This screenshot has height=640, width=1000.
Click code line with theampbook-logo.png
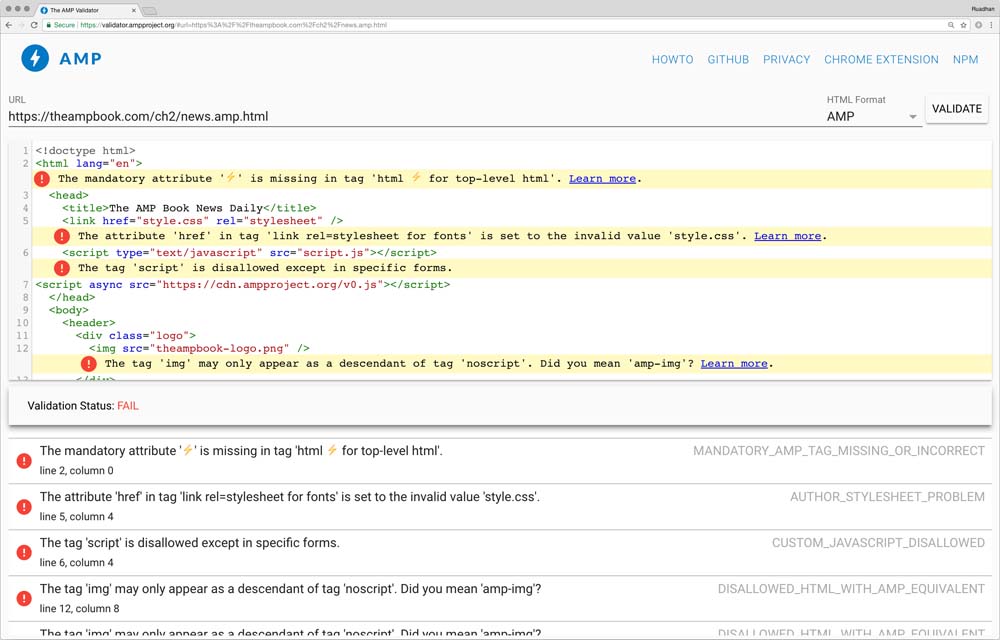[x=199, y=348]
